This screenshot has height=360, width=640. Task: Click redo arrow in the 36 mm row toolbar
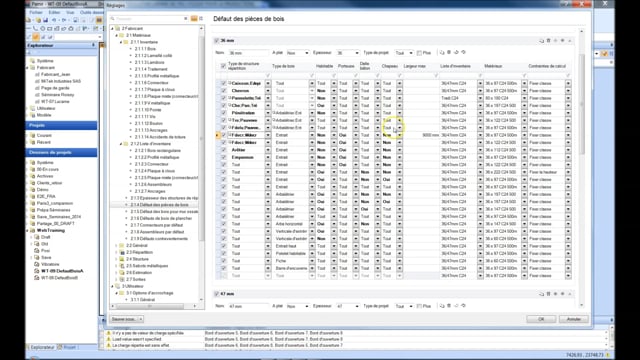(463, 52)
